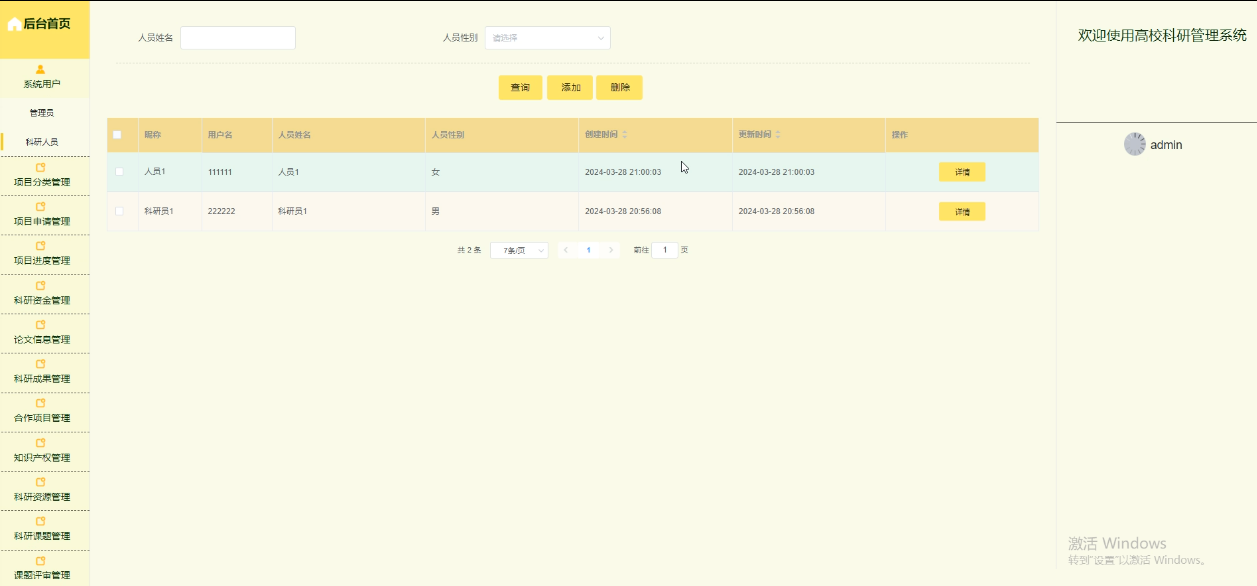The height and width of the screenshot is (586, 1257).
Task: Click the icon above 项目申请管理
Action: click(x=41, y=207)
